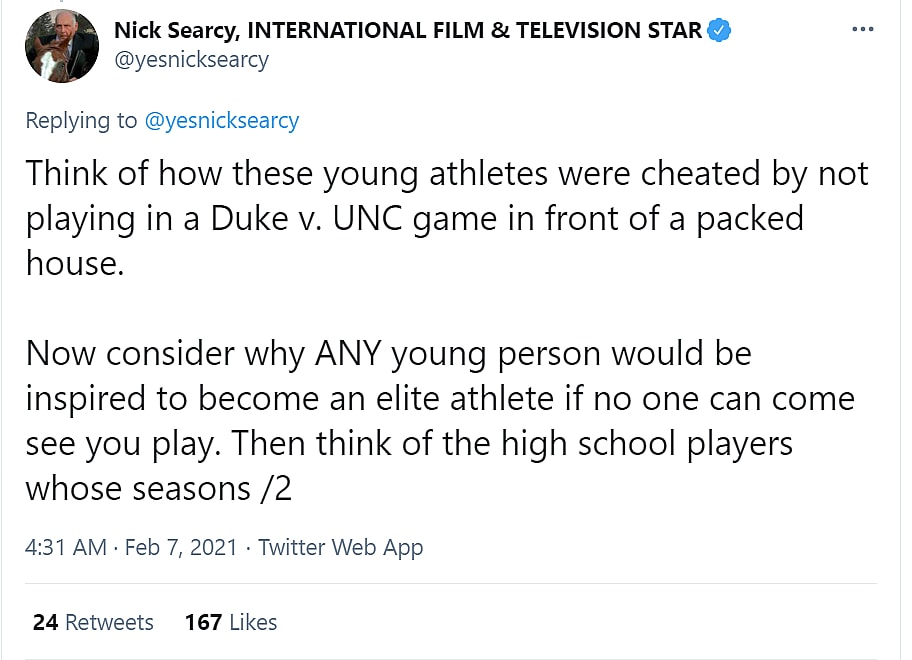Click the "Replying to" label text
Viewport: 912px width, 660px height.
(81, 121)
